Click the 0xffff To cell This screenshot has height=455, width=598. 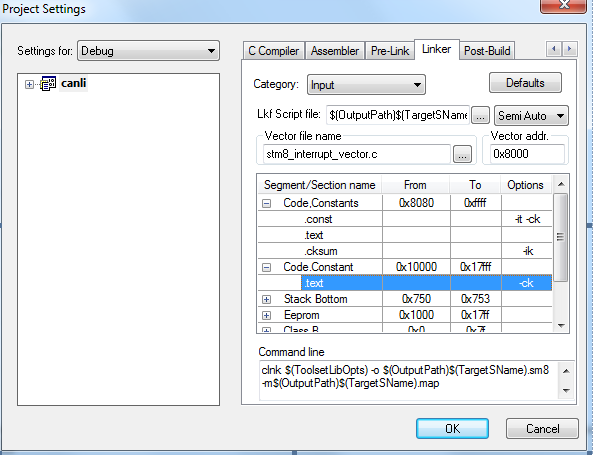coord(475,203)
